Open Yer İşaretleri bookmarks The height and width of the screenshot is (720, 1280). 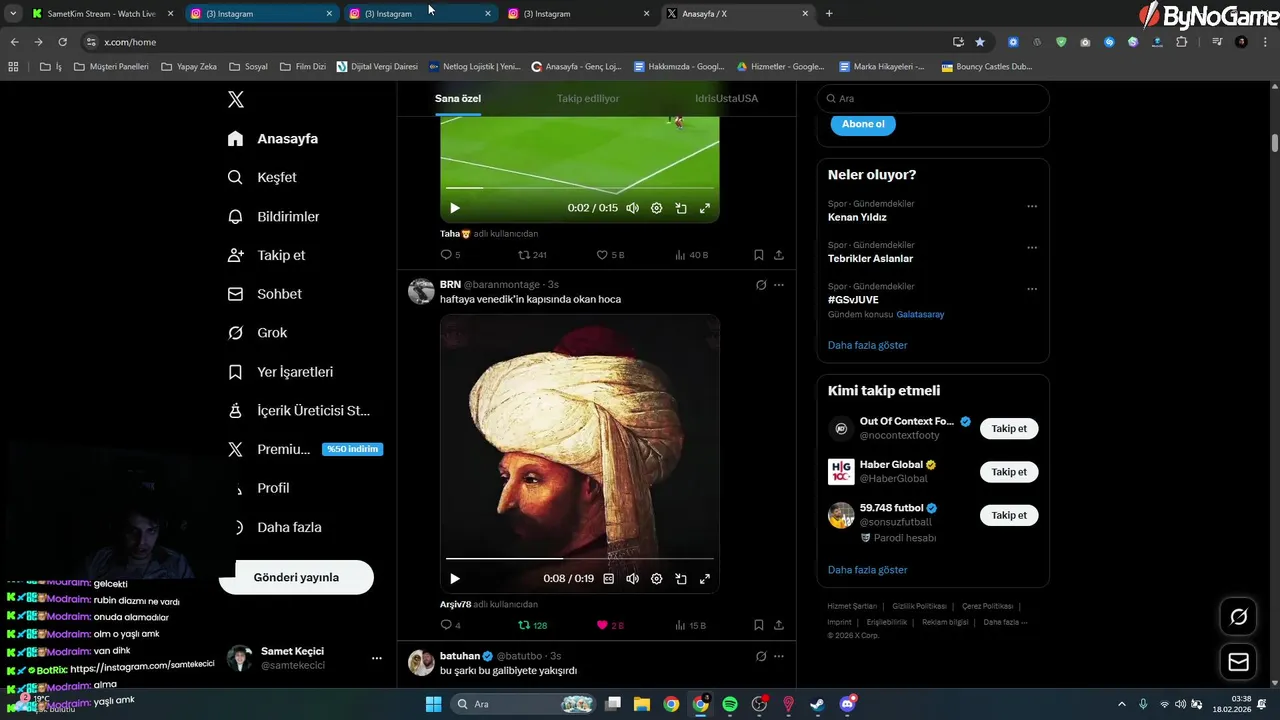[281, 372]
